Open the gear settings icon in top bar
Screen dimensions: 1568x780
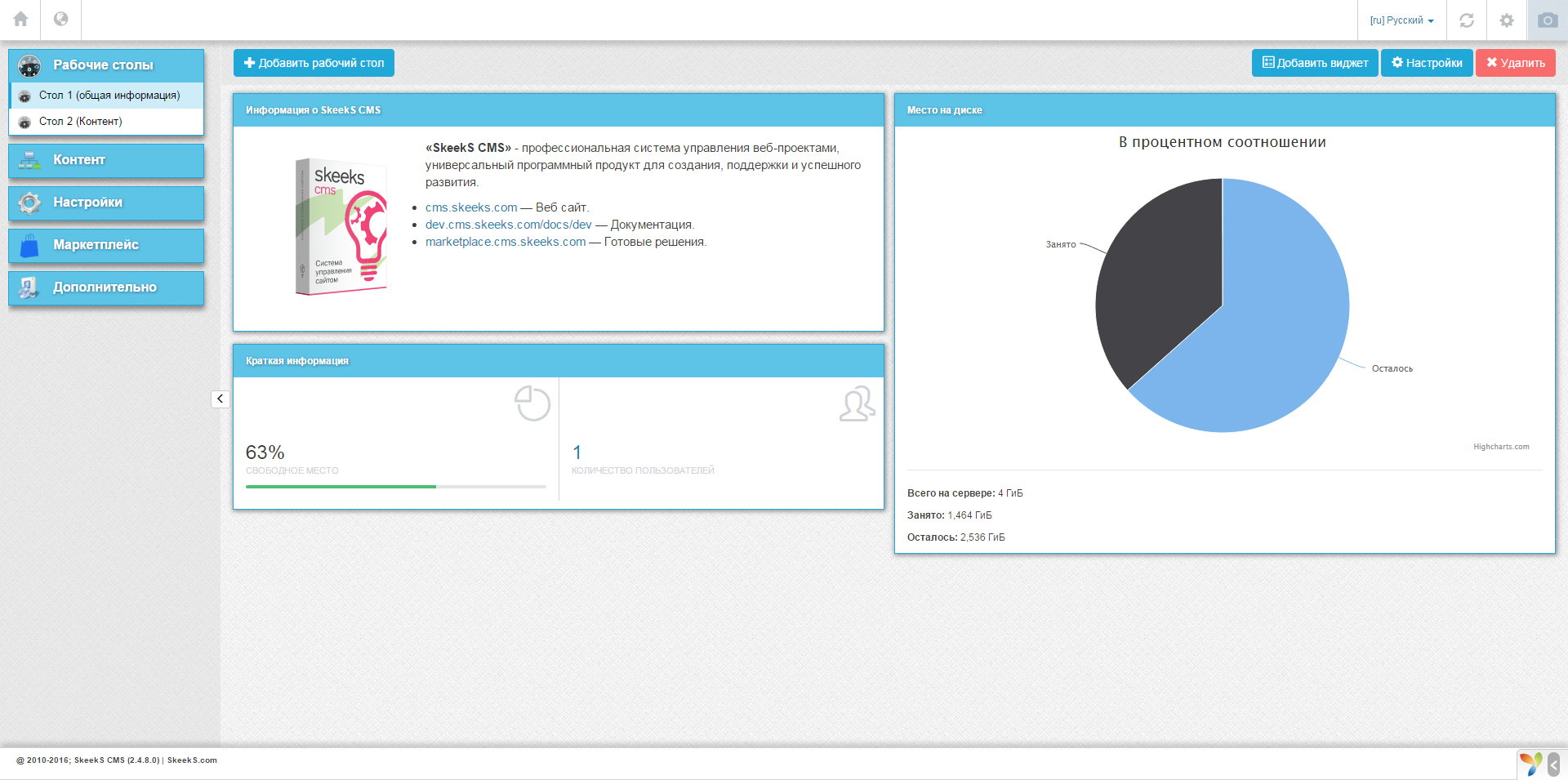(x=1507, y=20)
